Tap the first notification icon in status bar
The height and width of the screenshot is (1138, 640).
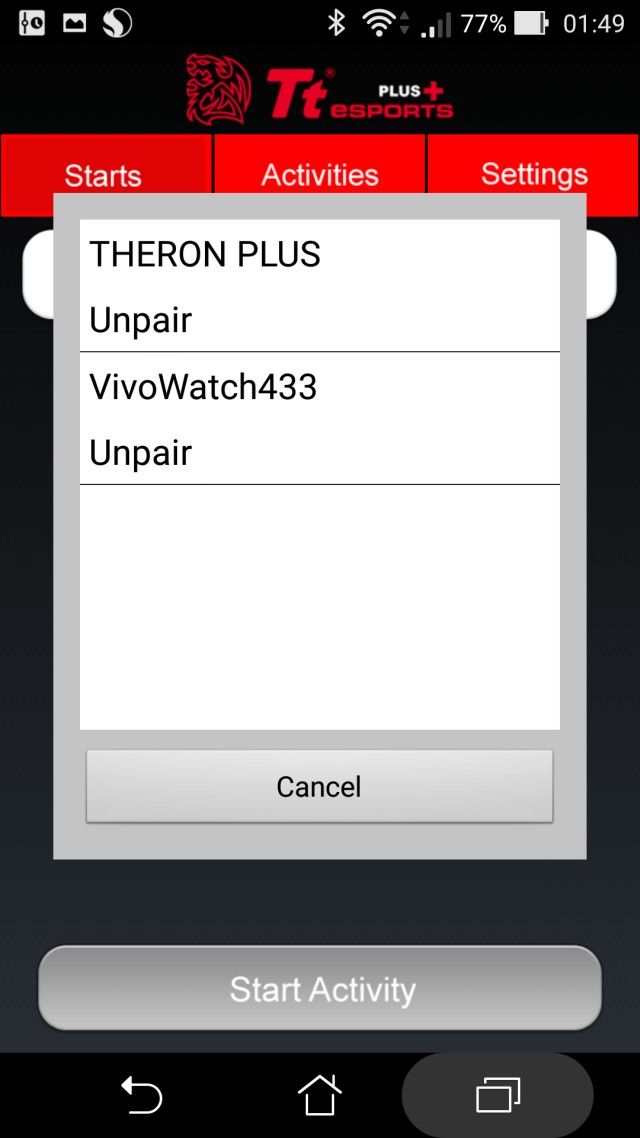[31, 23]
